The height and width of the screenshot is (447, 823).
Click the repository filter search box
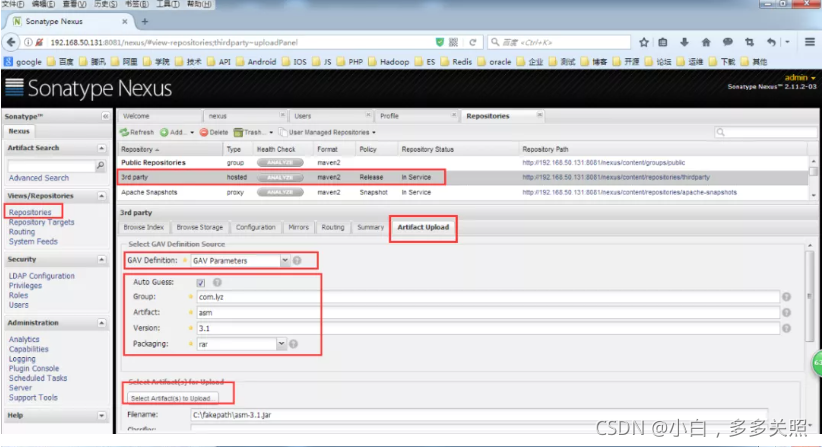765,132
